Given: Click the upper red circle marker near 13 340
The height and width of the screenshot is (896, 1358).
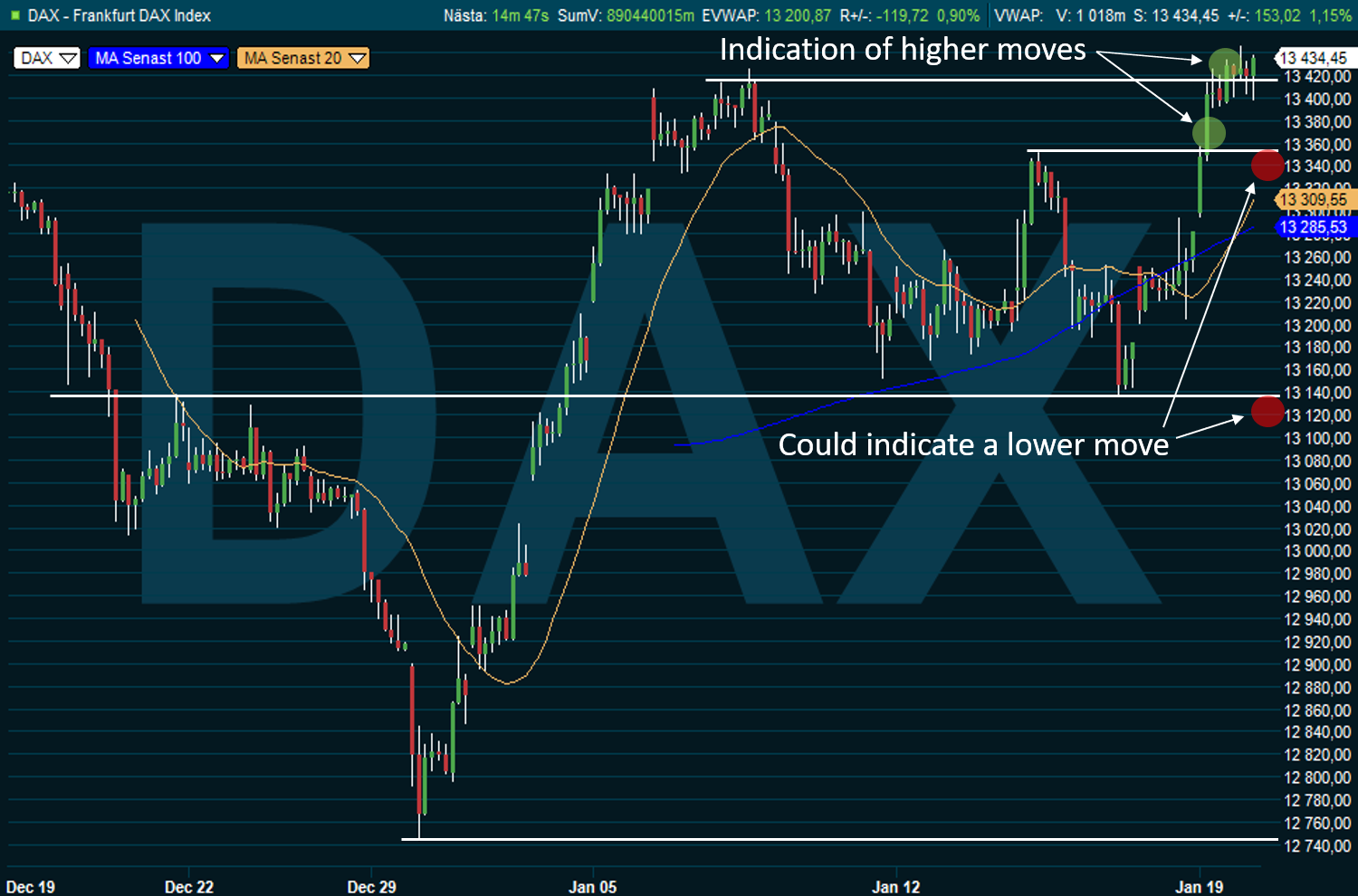Looking at the screenshot, I should point(1267,166).
